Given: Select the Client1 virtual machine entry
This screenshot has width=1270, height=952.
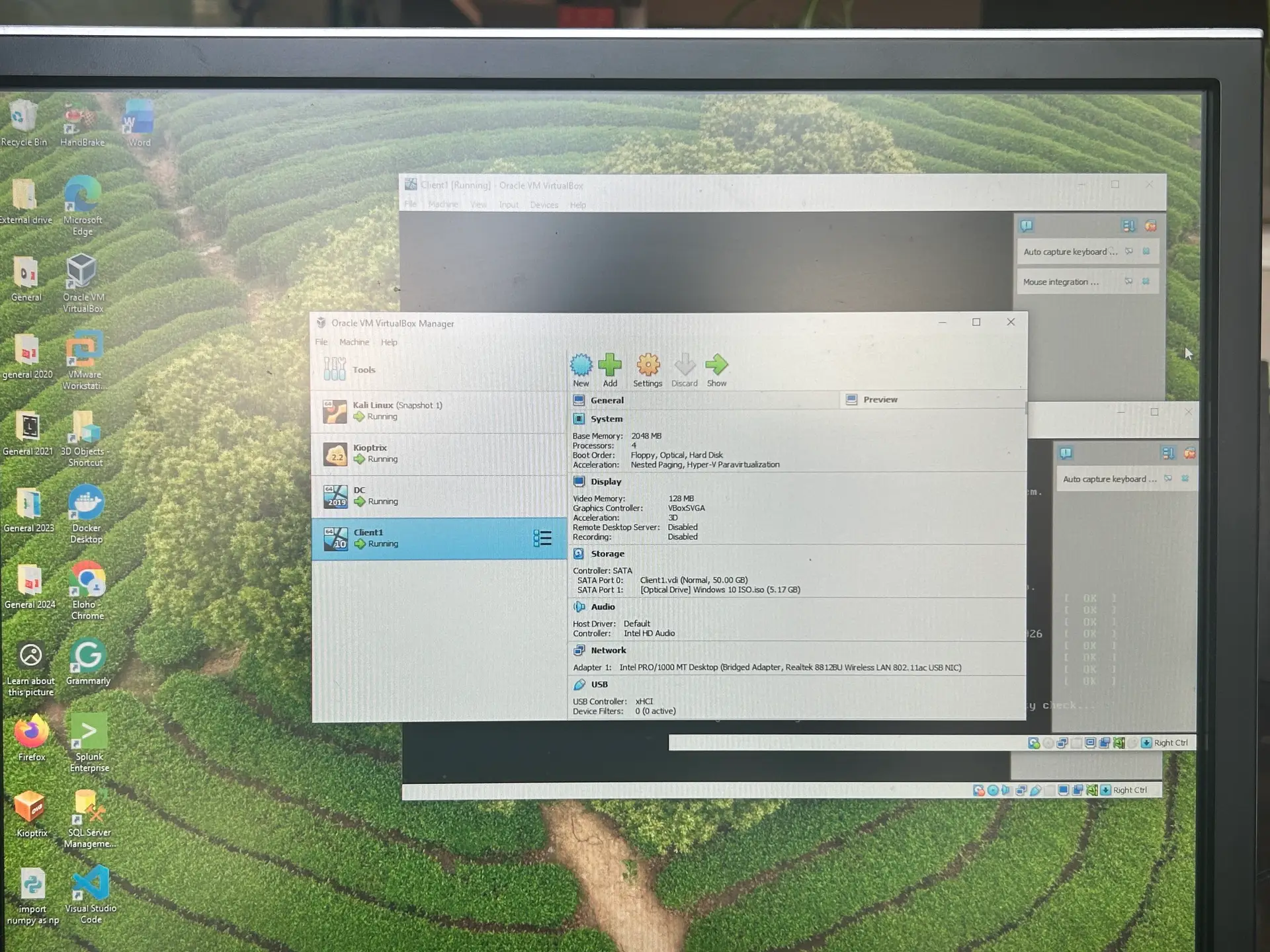Looking at the screenshot, I should tap(439, 538).
